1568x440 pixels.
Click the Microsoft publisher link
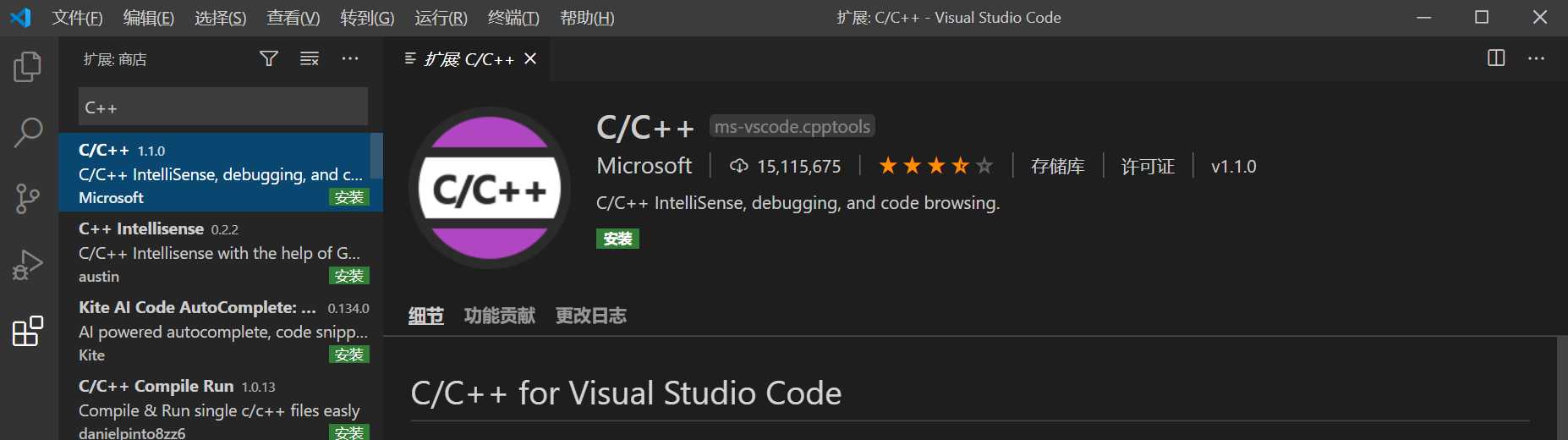click(x=644, y=166)
